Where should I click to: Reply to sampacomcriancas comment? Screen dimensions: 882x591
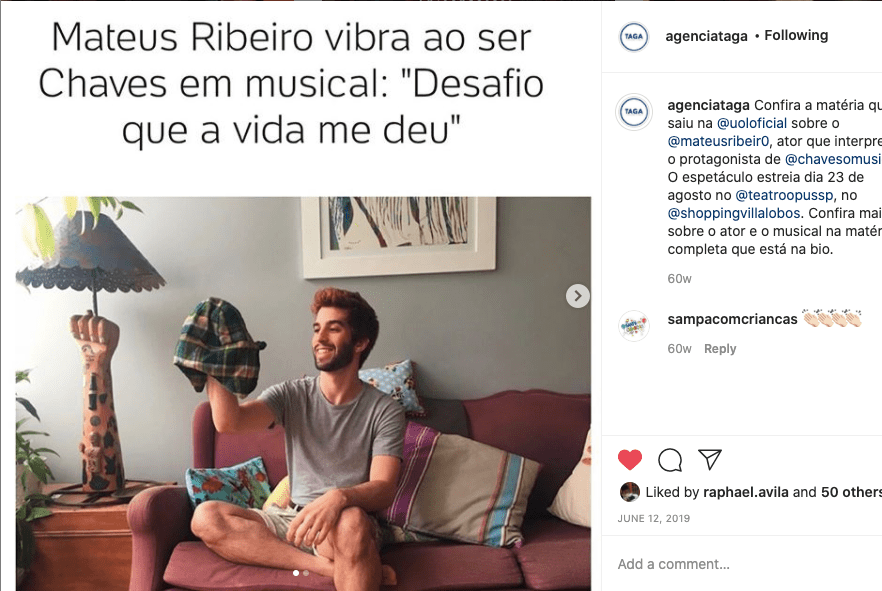720,349
